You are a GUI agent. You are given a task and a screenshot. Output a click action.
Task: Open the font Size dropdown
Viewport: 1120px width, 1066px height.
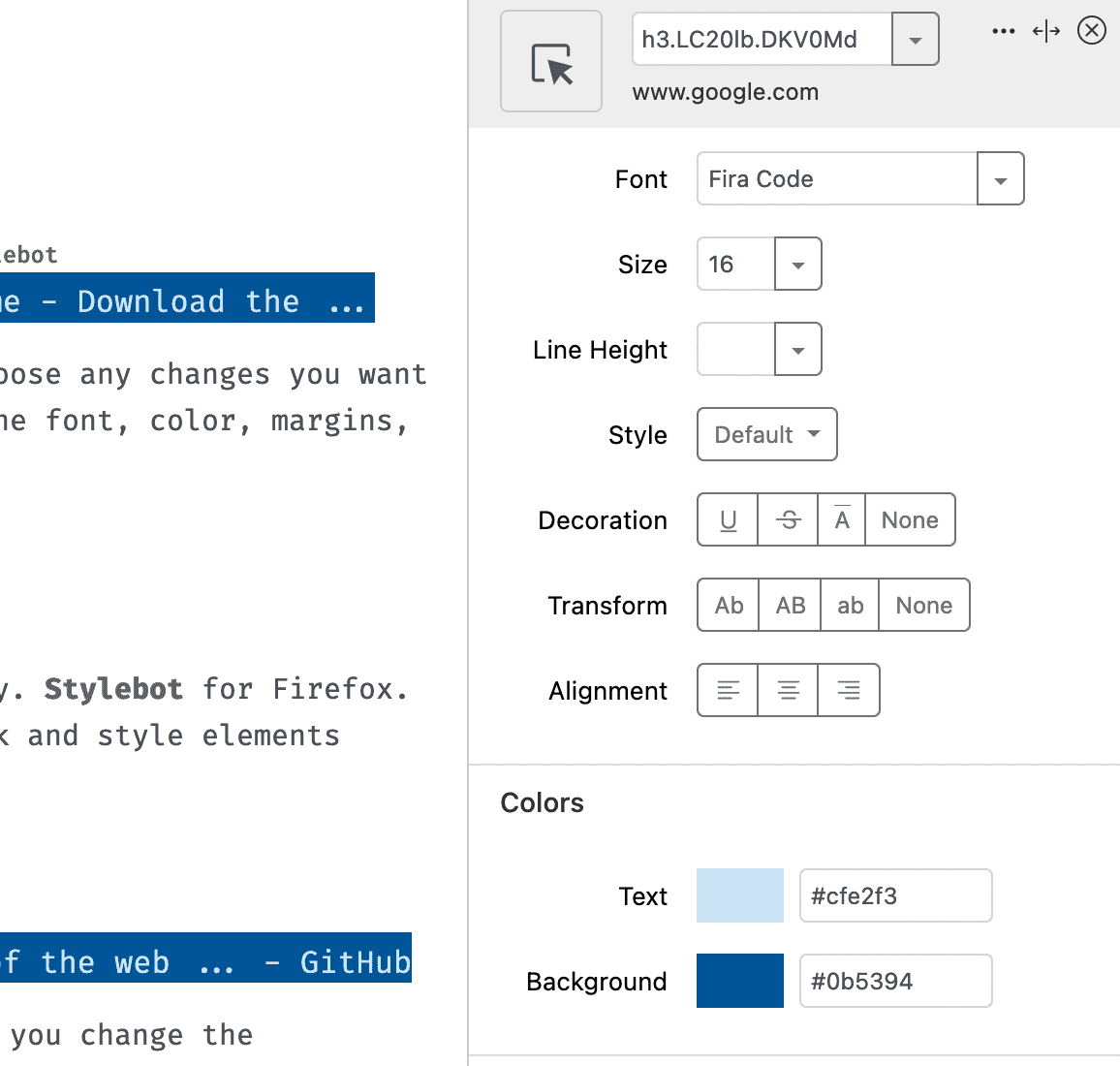pyautogui.click(x=798, y=264)
